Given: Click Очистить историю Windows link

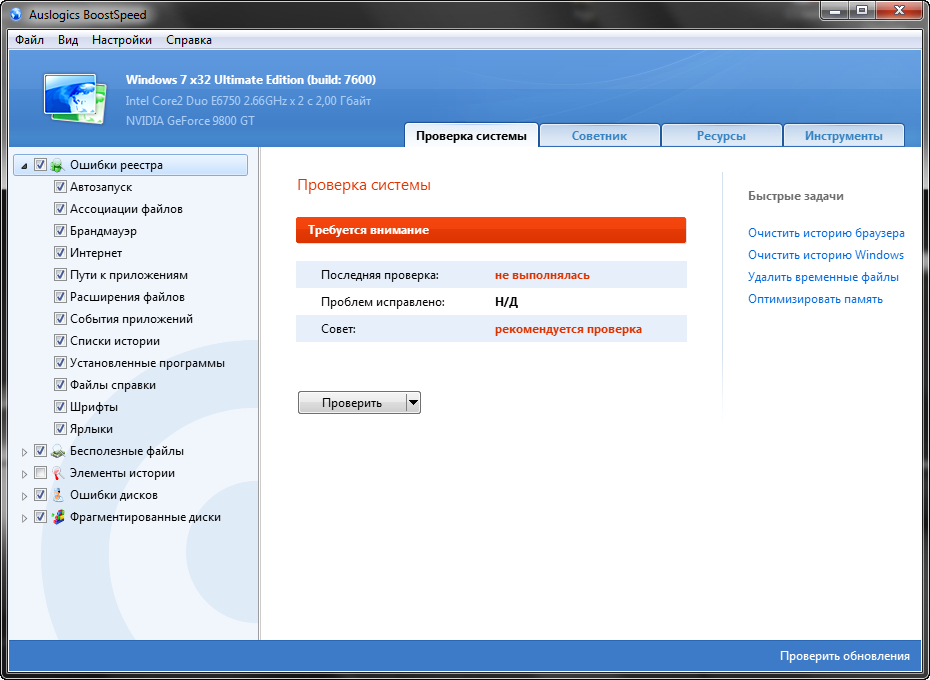Looking at the screenshot, I should (x=826, y=255).
